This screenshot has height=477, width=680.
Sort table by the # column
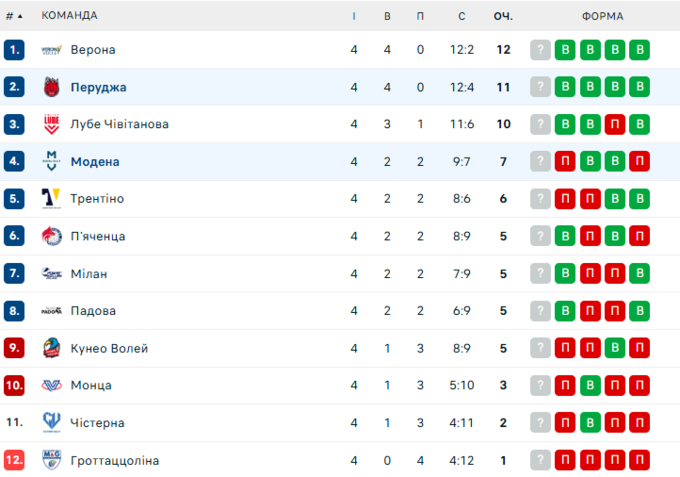[x=14, y=16]
